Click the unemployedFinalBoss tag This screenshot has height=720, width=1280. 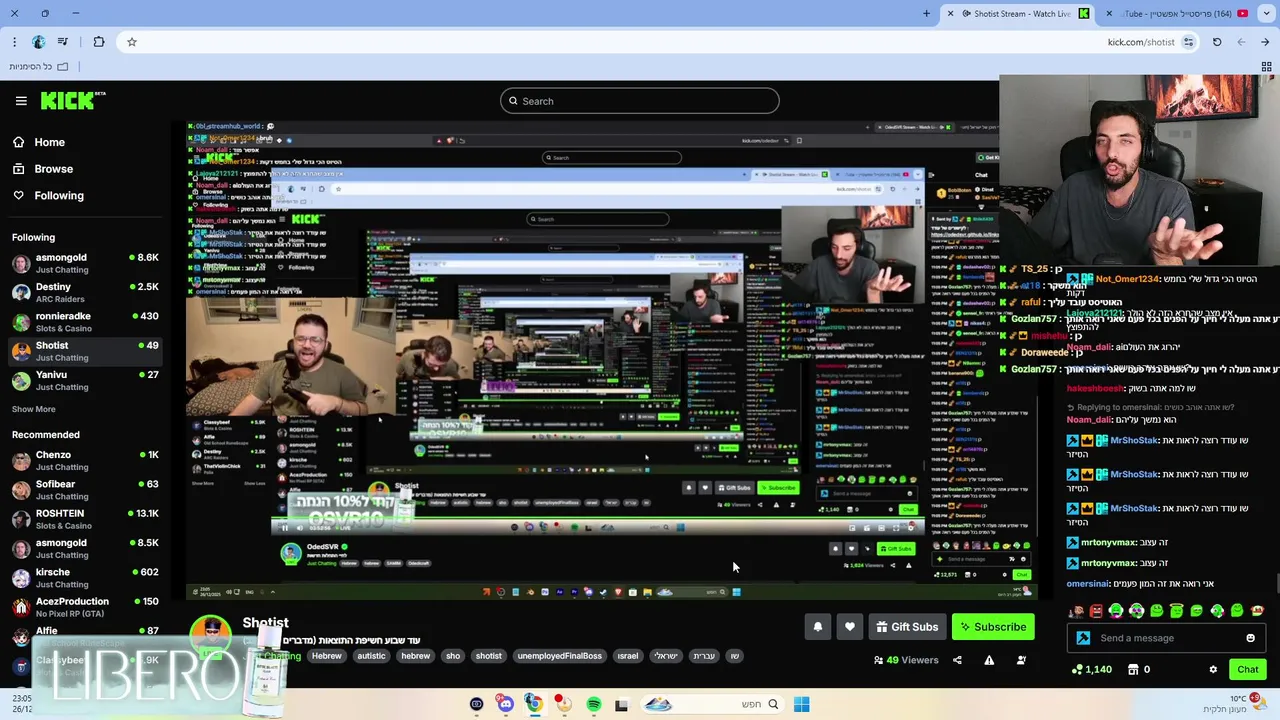[560, 656]
